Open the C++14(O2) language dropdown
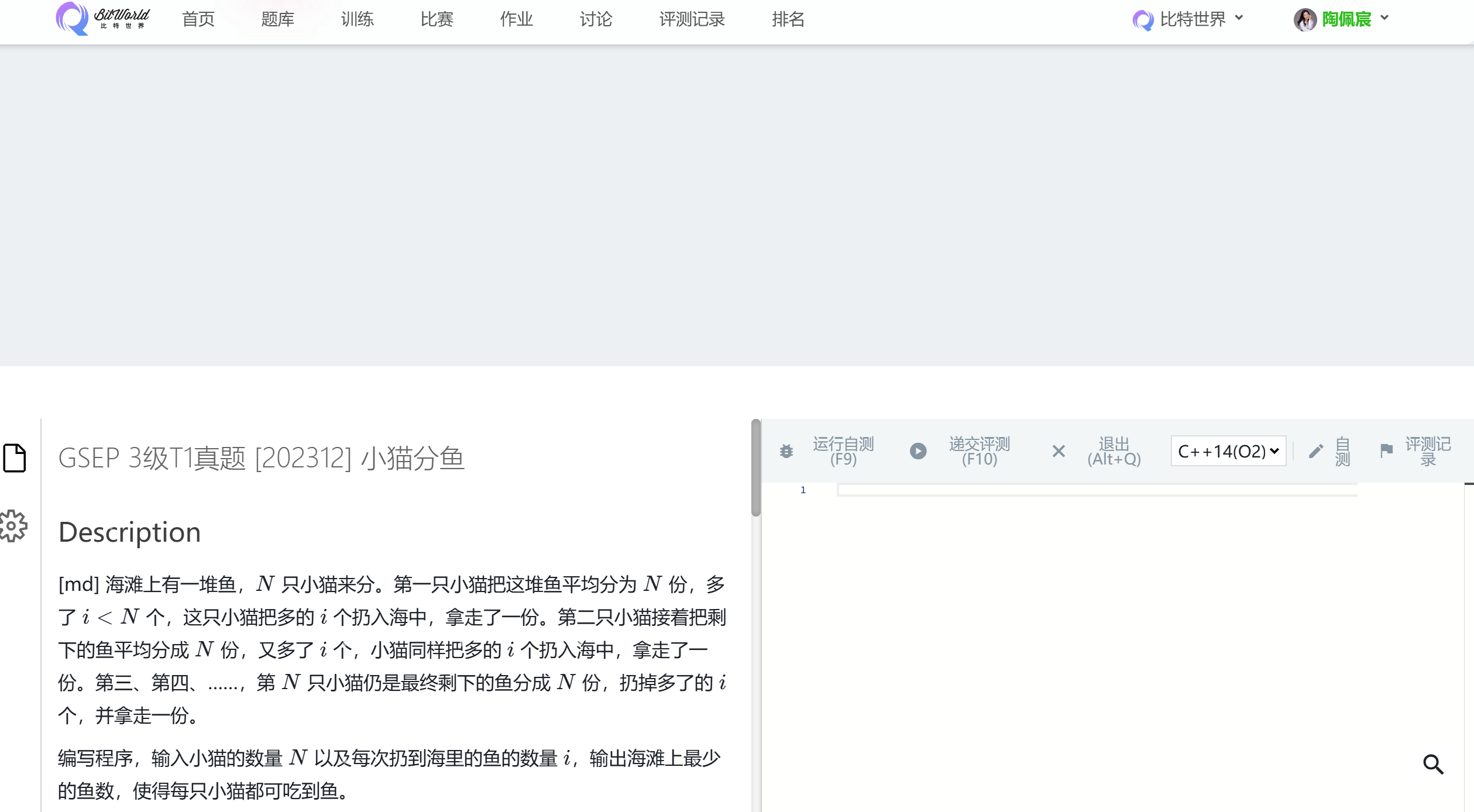Viewport: 1474px width, 812px height. tap(1228, 451)
